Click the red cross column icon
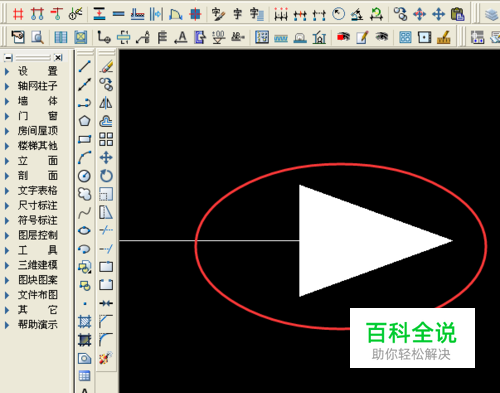Screen dimensions: 500x393 [195, 14]
